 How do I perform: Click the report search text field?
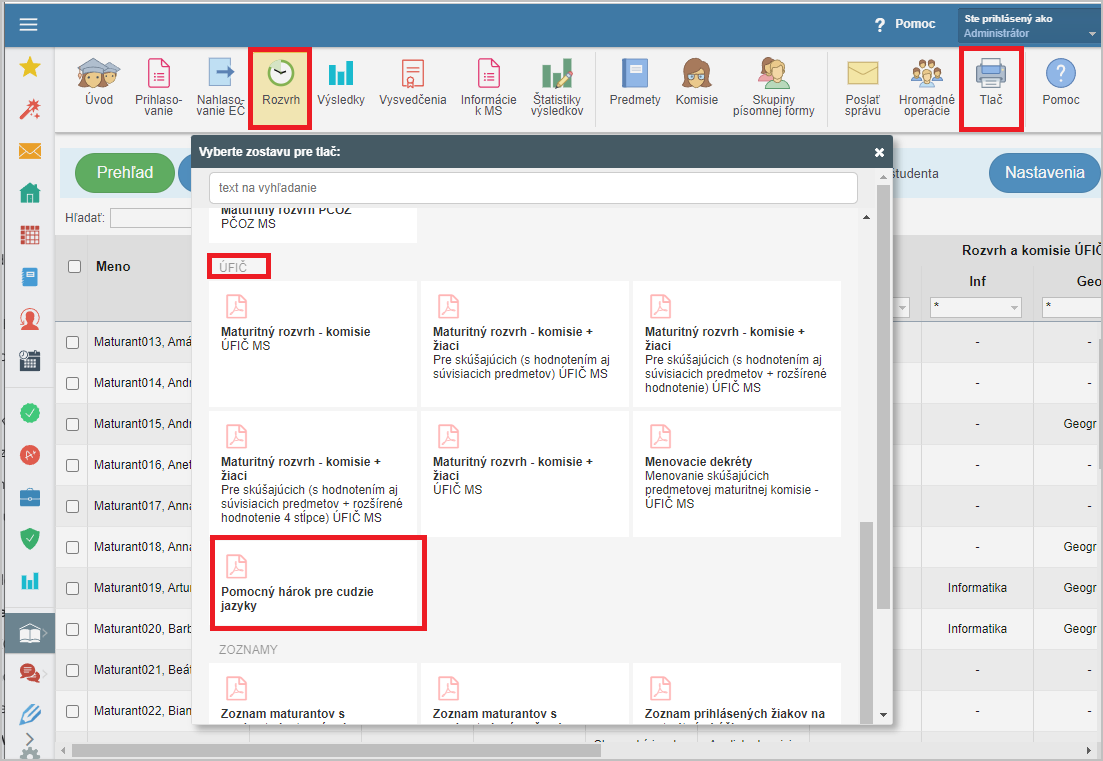(533, 188)
